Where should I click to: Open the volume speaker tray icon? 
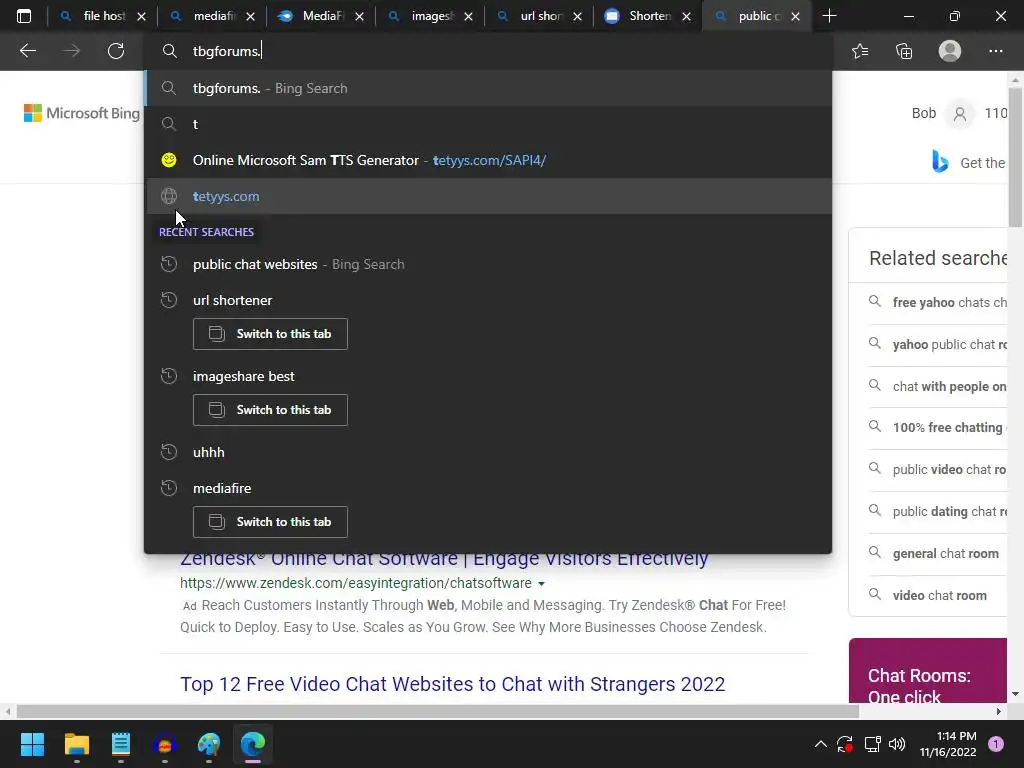[x=897, y=744]
